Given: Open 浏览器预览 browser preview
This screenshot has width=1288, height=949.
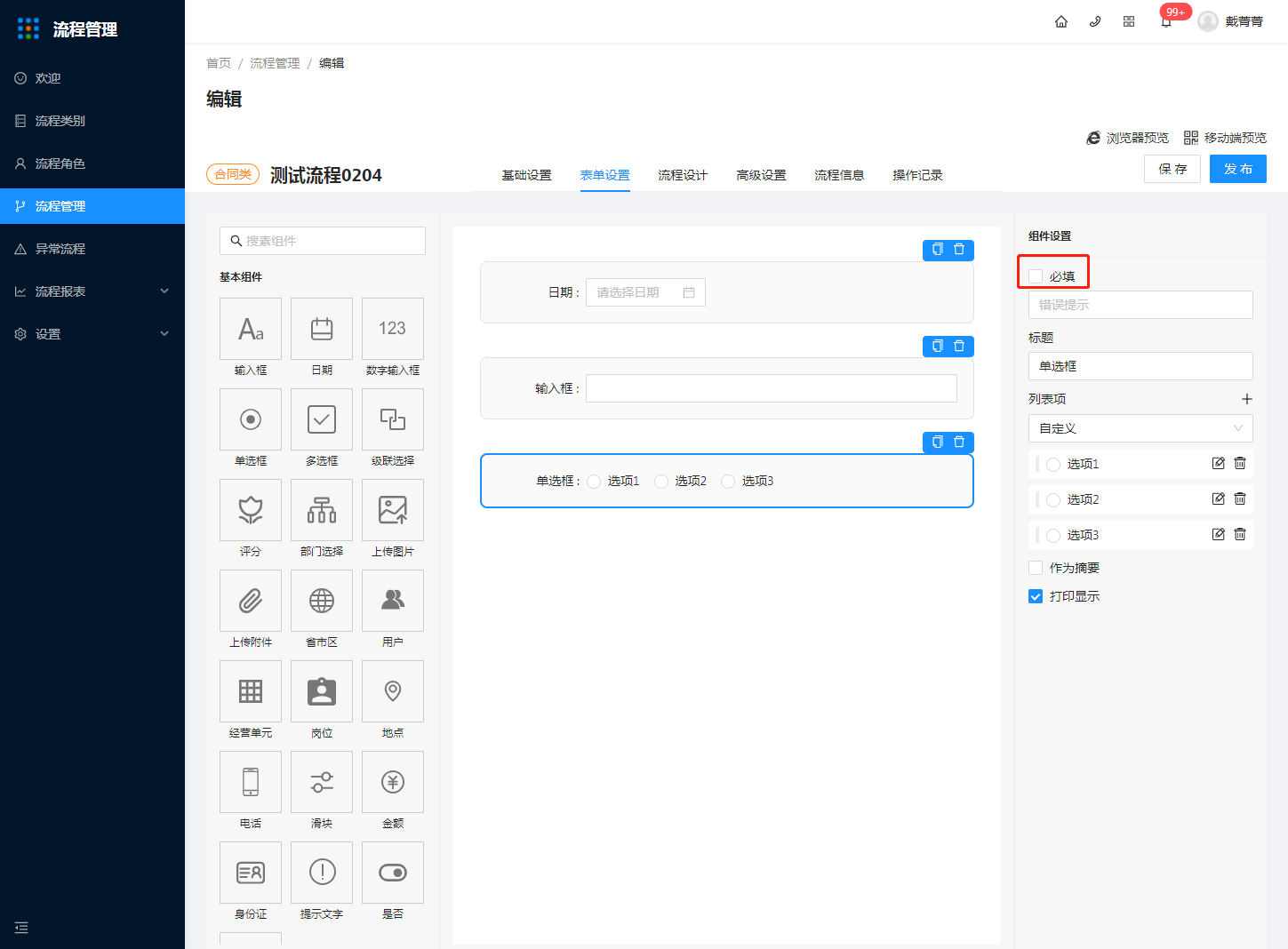Looking at the screenshot, I should (1128, 138).
